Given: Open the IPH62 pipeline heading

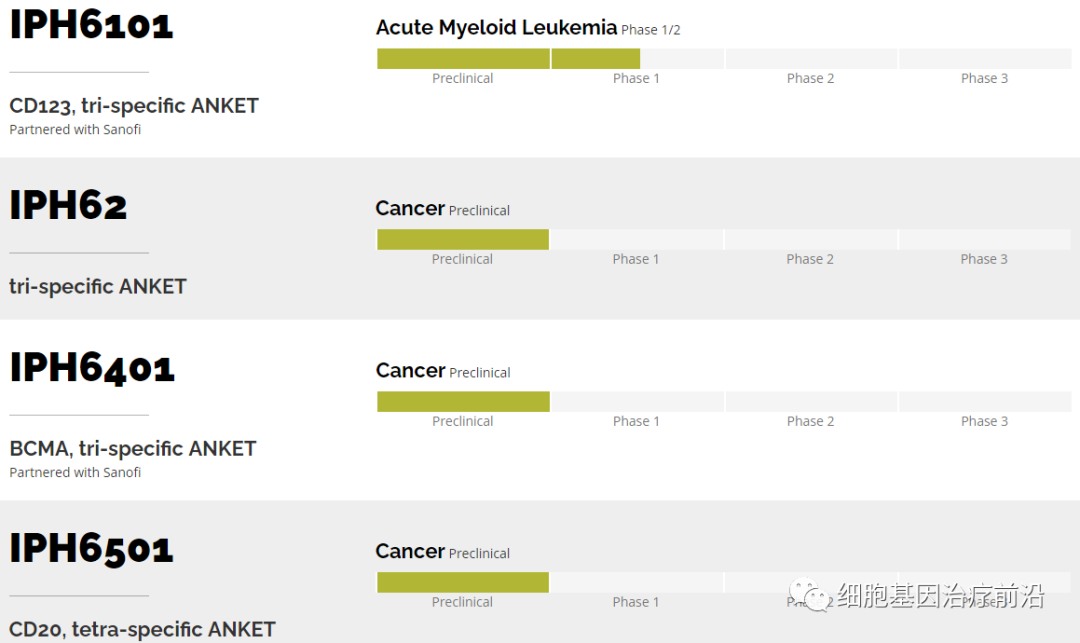Looking at the screenshot, I should (x=69, y=205).
